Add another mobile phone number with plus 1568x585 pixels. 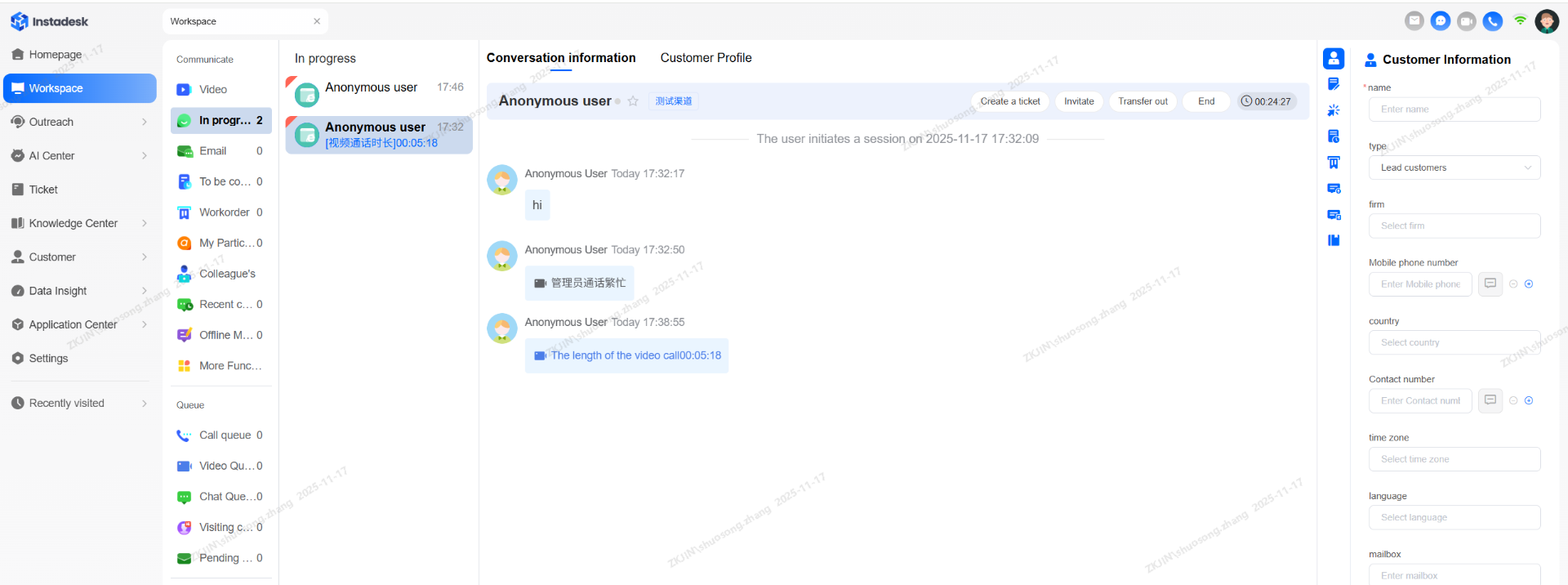(1529, 284)
